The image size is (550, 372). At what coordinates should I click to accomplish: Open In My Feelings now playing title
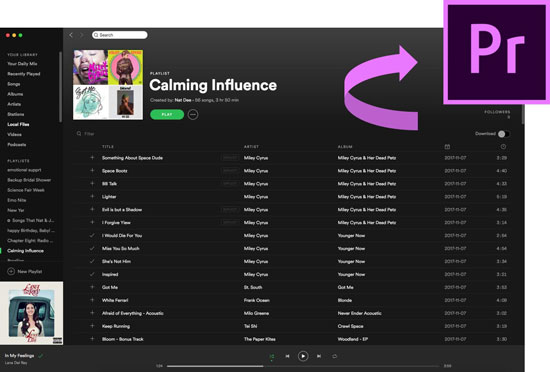coord(19,356)
